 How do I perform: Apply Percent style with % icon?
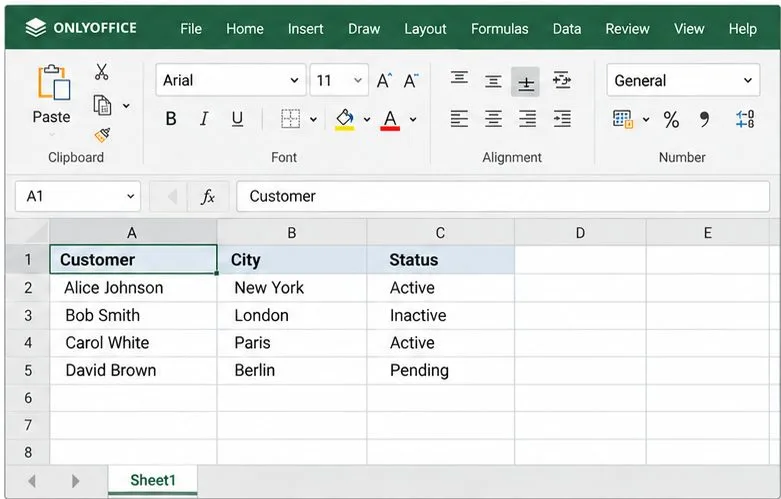(x=671, y=120)
